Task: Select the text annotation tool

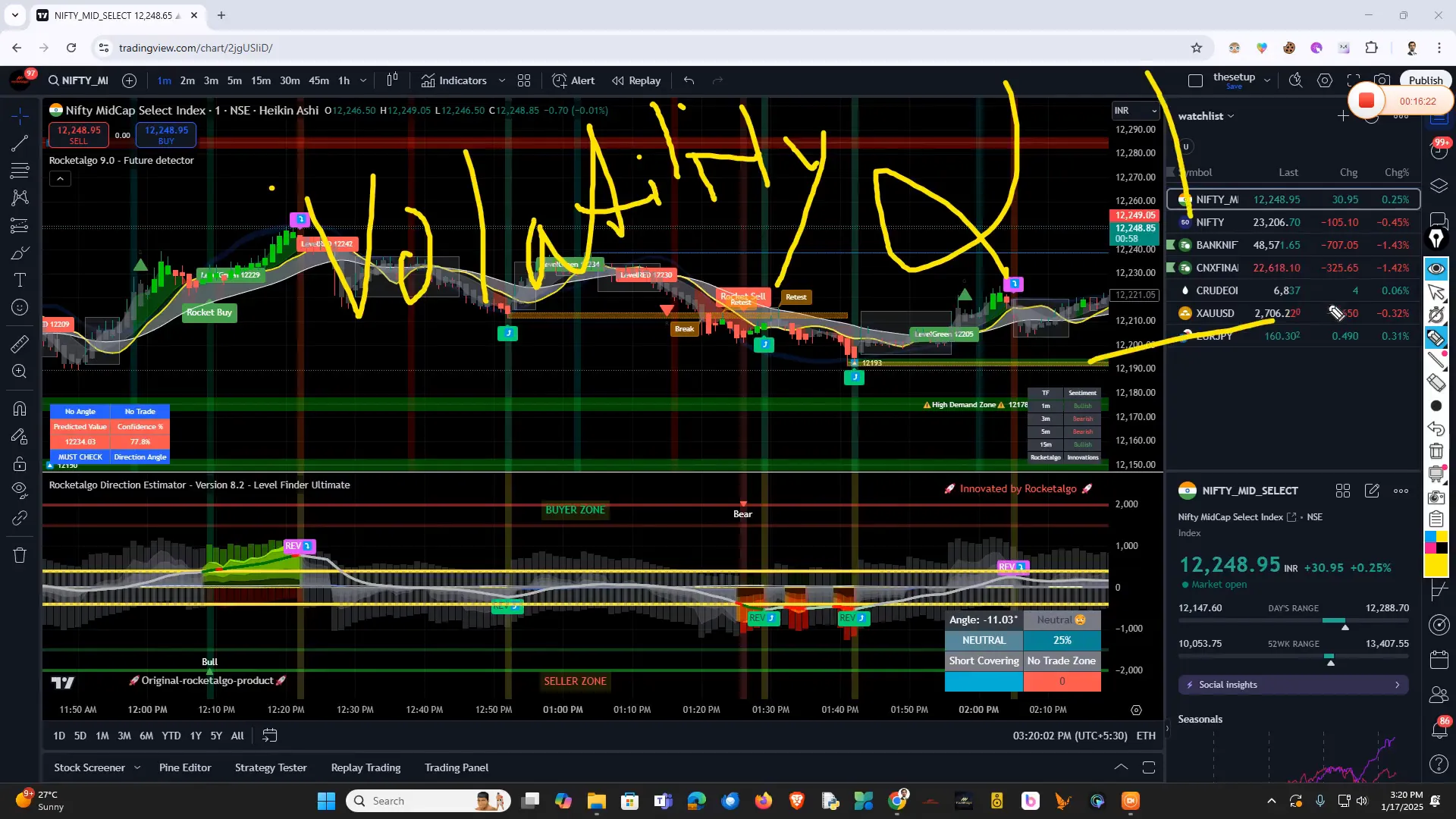Action: [20, 280]
